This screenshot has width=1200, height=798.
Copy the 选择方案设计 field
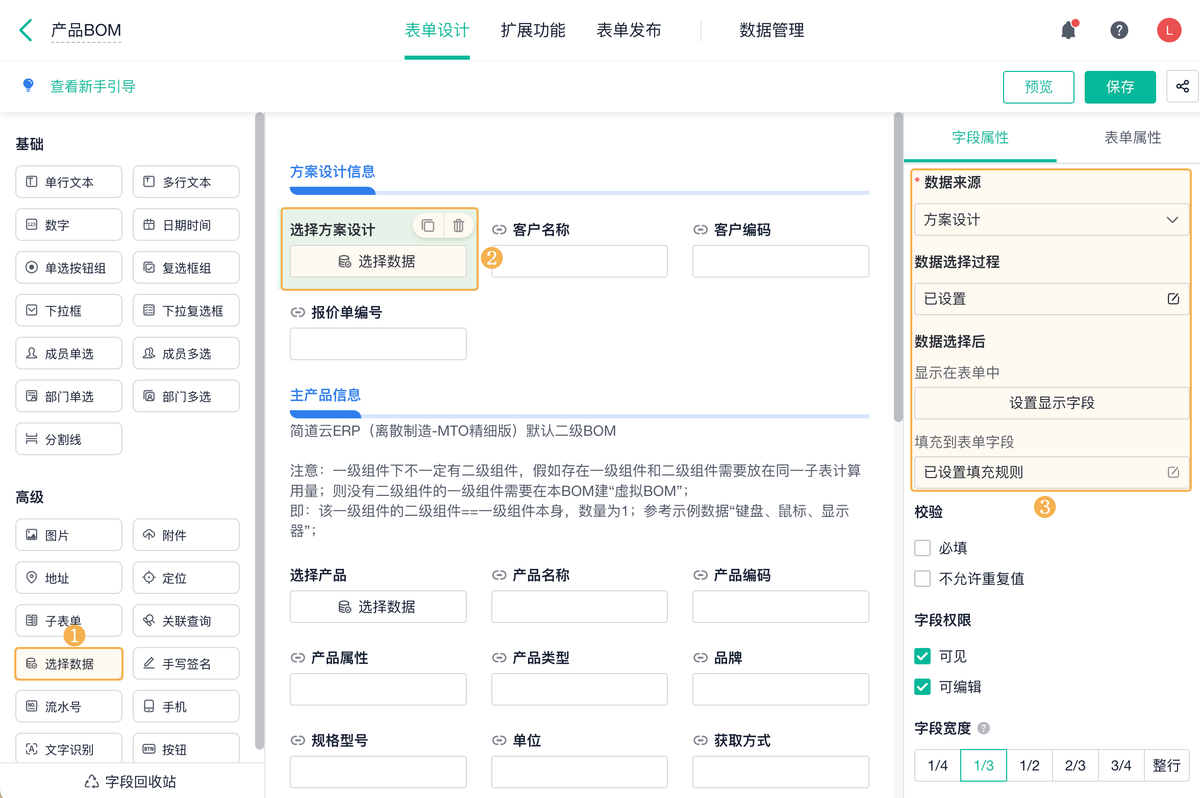pos(429,225)
